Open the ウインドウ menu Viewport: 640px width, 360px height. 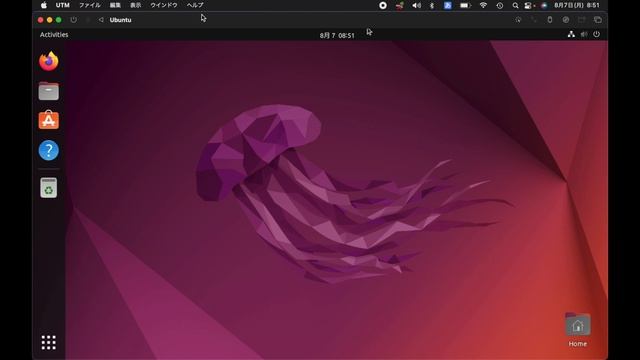click(x=164, y=5)
